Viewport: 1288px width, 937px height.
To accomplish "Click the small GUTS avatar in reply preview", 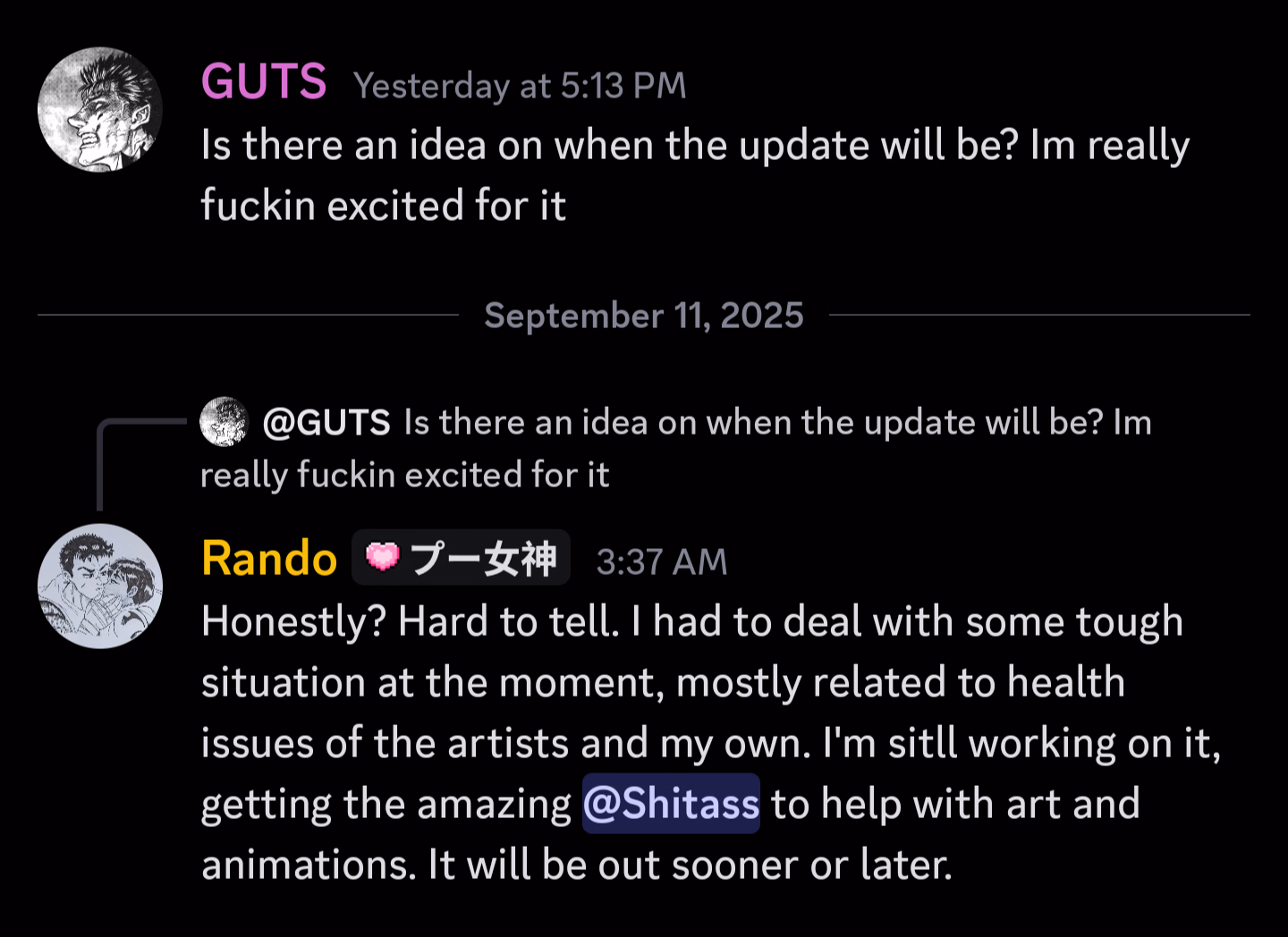I will click(x=224, y=422).
